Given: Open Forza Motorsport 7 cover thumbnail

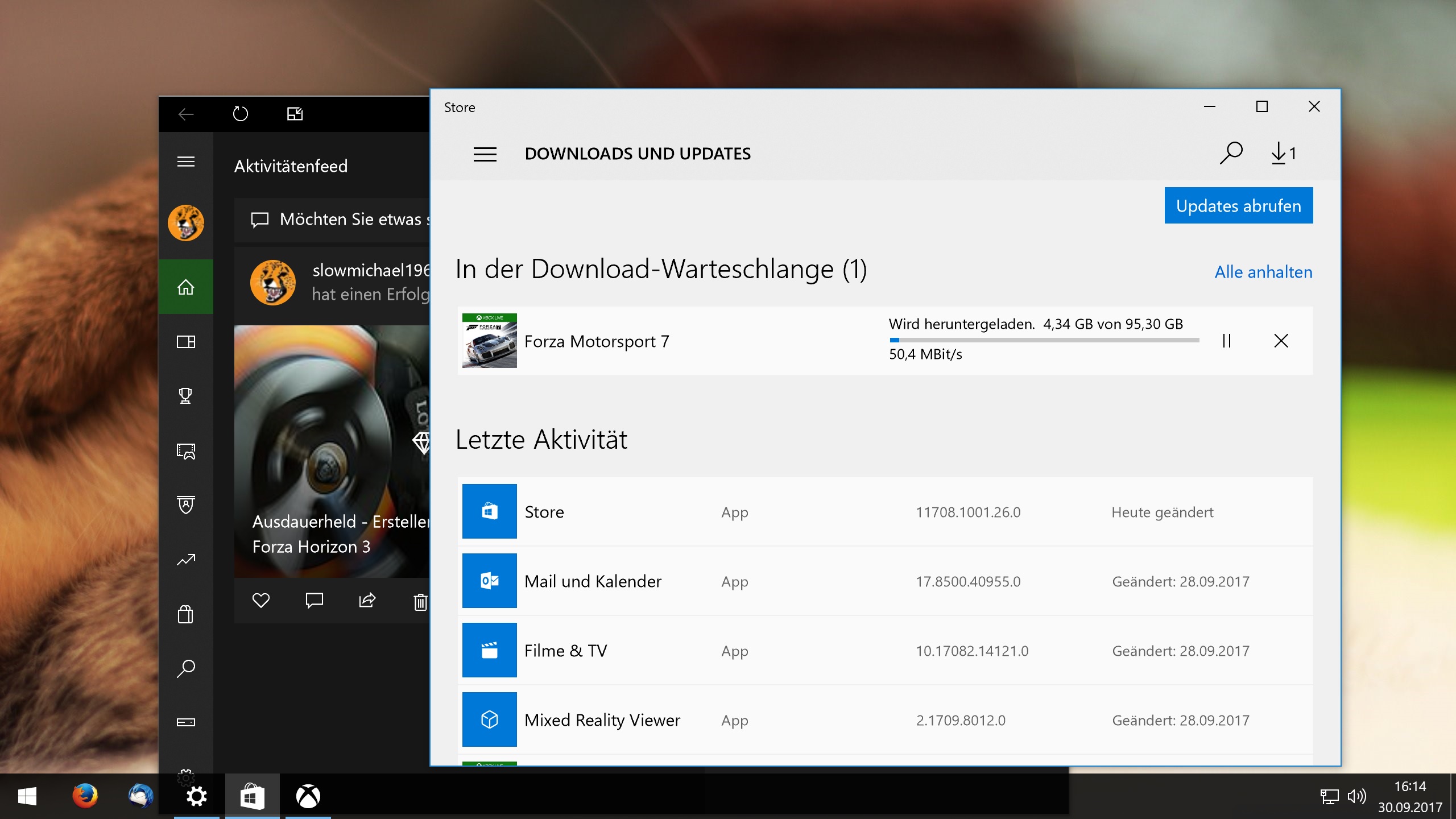Looking at the screenshot, I should tap(489, 341).
